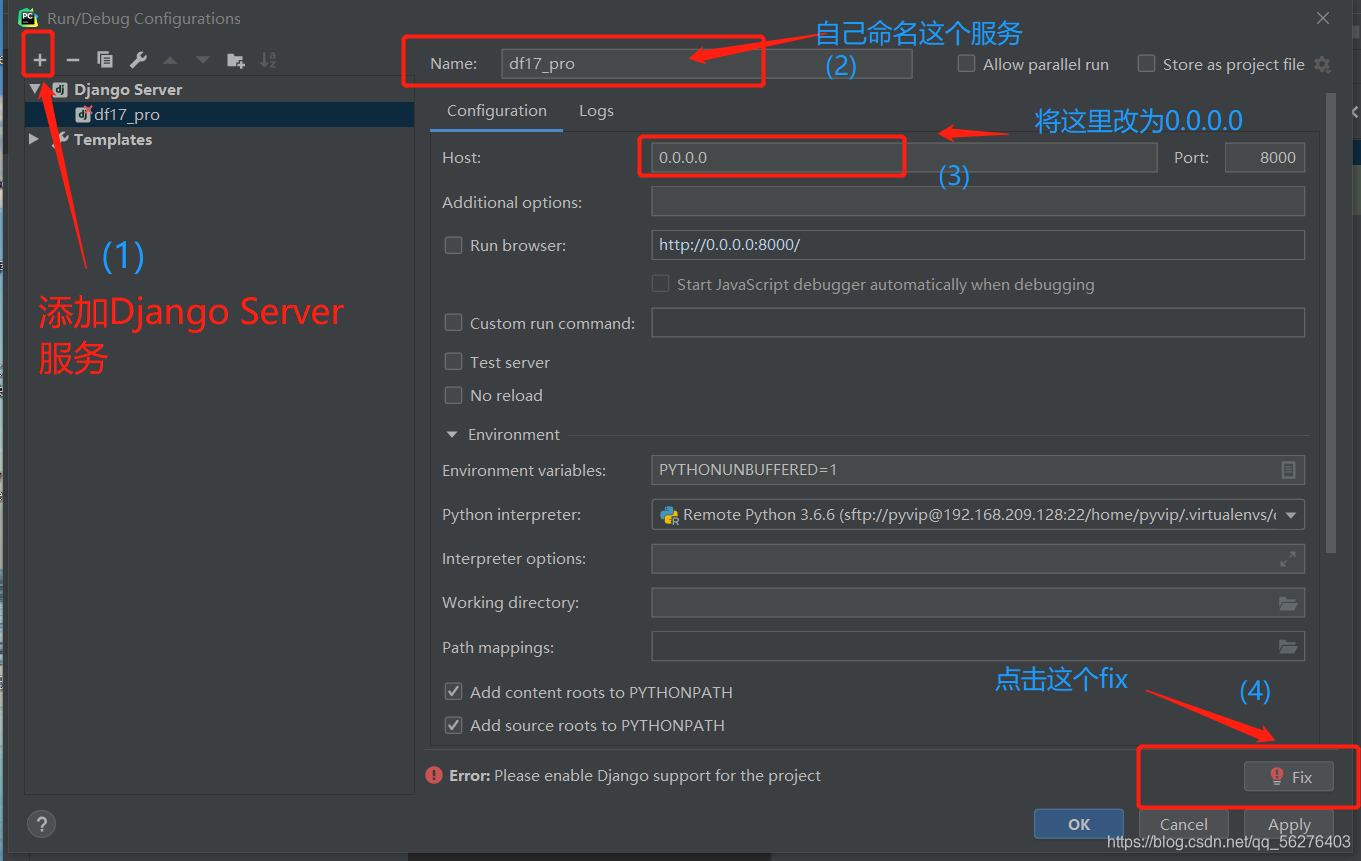
Task: Sort configurations alphabetically
Action: 268,60
